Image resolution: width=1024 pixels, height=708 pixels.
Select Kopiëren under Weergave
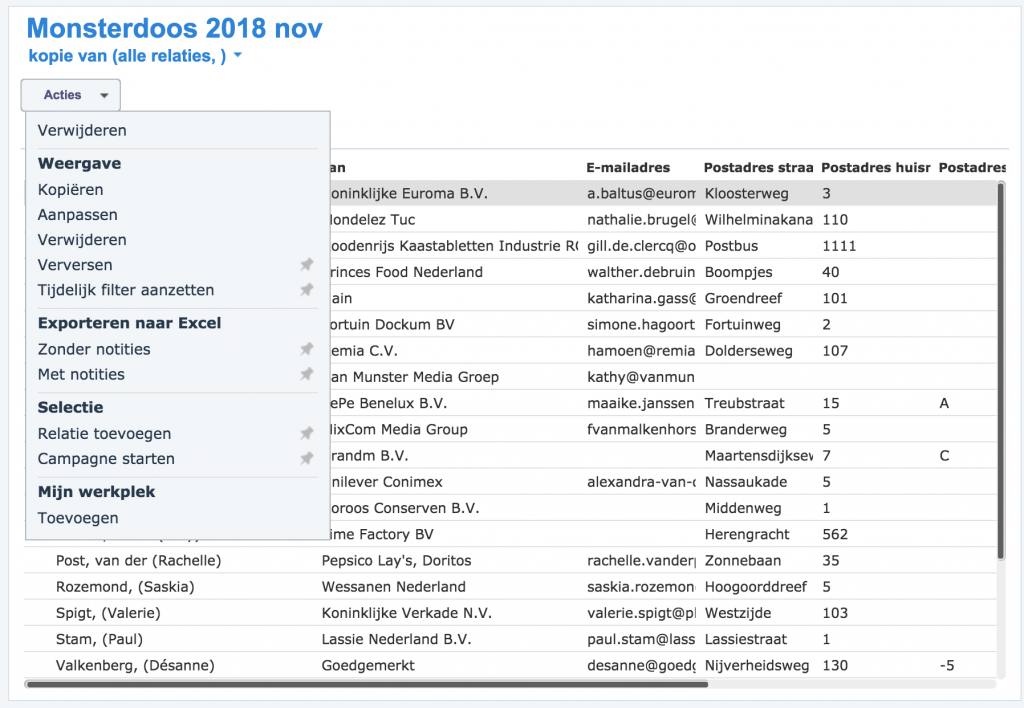[x=70, y=190]
